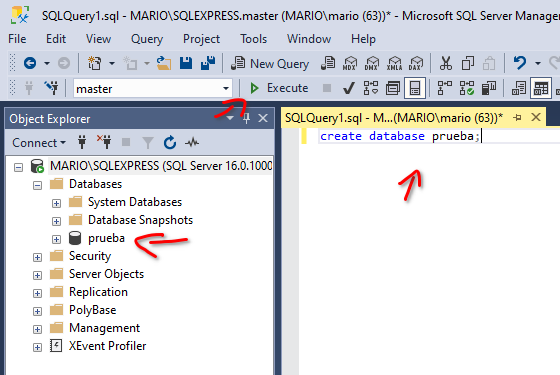Open dropdown arrow next to Undo
Viewport: 560px width, 375px height.
pos(538,63)
